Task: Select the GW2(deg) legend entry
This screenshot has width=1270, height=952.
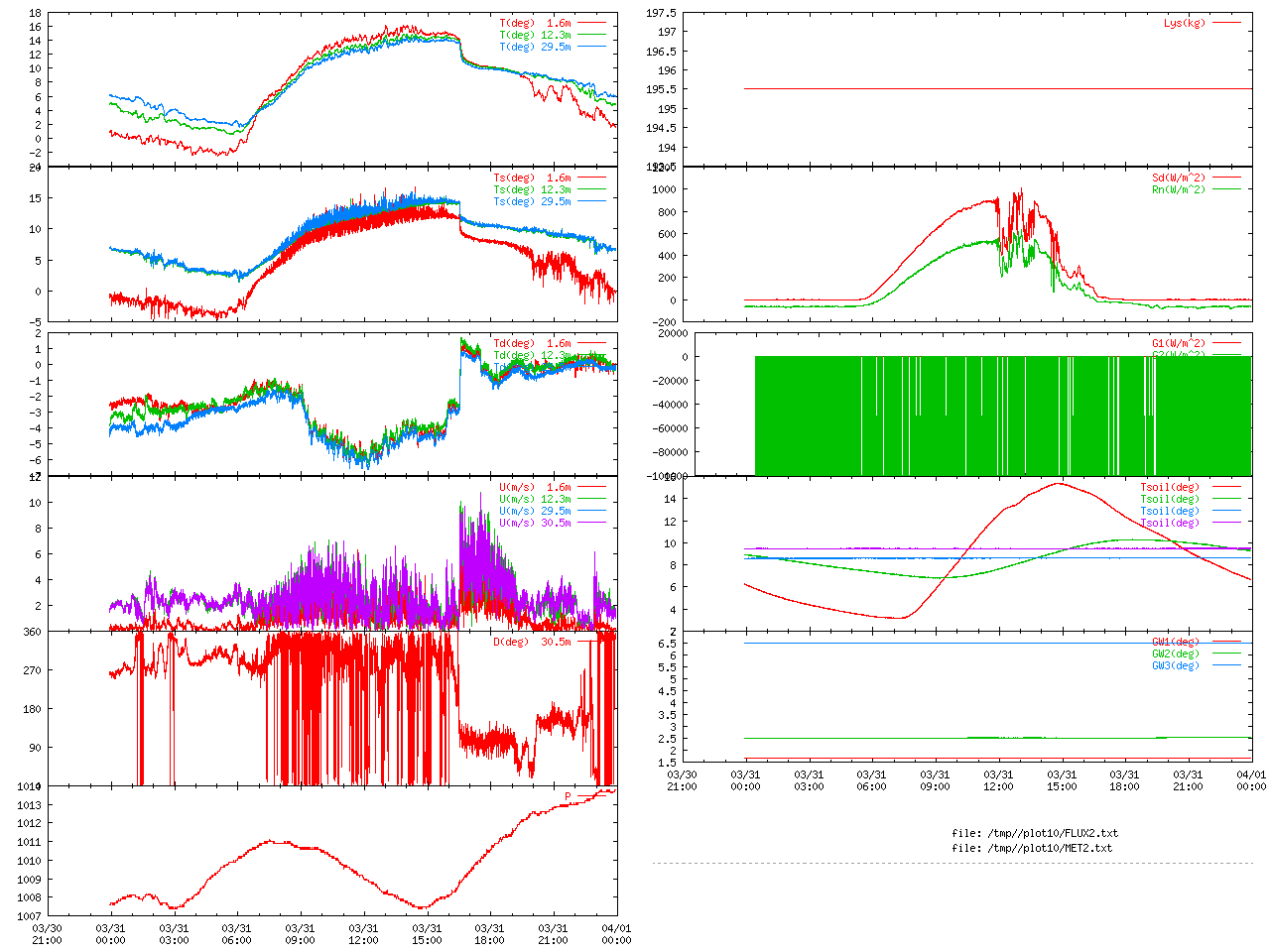Action: [x=1176, y=654]
